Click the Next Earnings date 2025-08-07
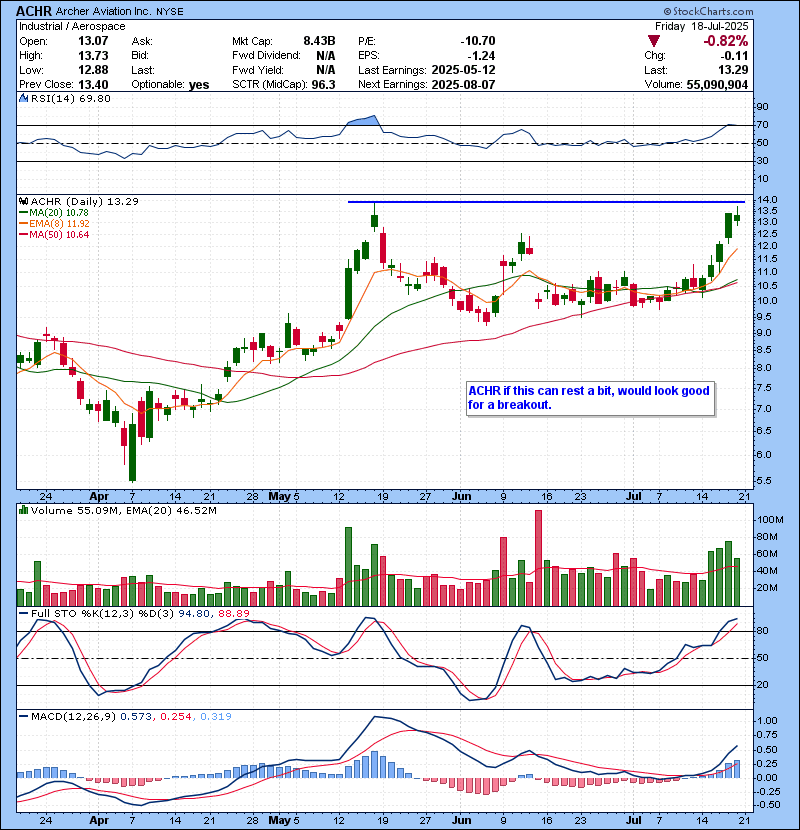800x830 pixels. click(x=463, y=85)
